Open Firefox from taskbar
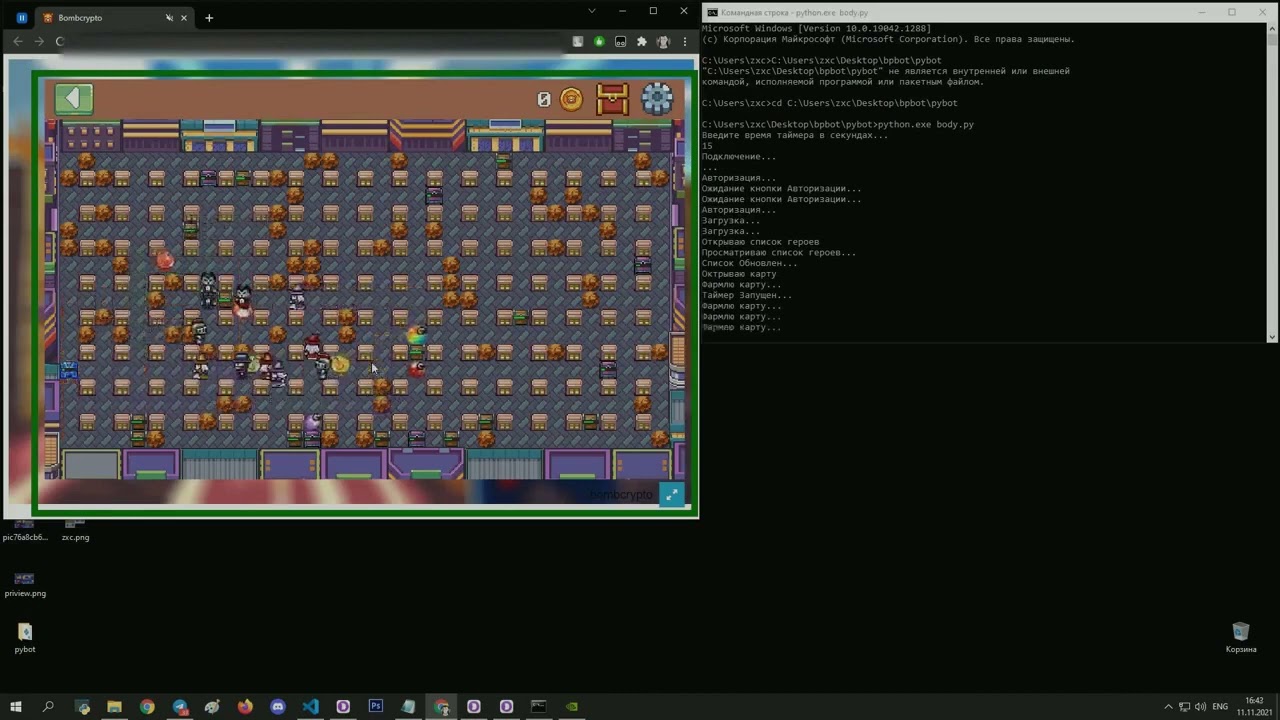This screenshot has height=720, width=1280. [x=245, y=706]
